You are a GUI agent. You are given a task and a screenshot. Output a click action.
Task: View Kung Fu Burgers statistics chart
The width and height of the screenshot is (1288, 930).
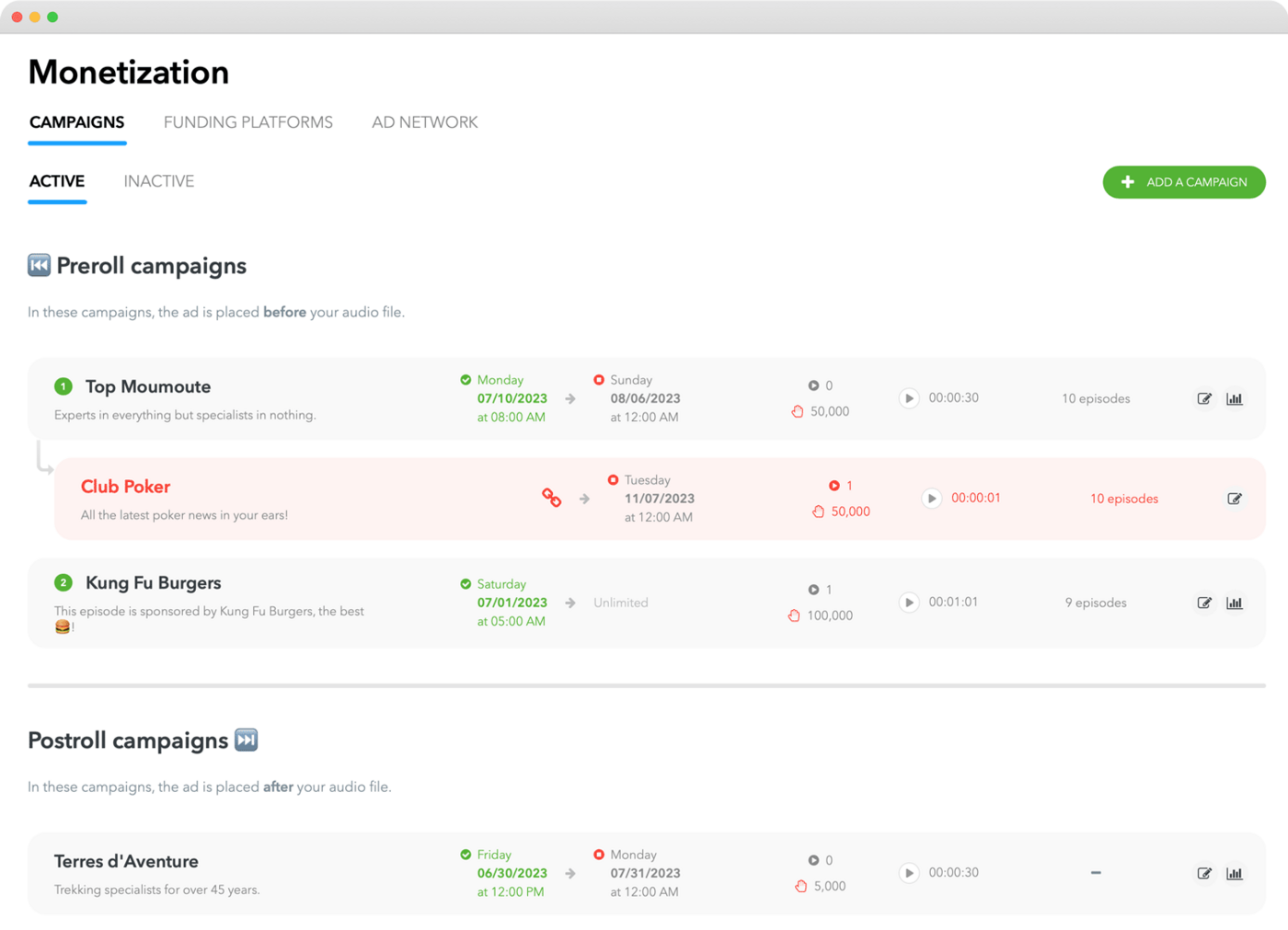(x=1235, y=603)
